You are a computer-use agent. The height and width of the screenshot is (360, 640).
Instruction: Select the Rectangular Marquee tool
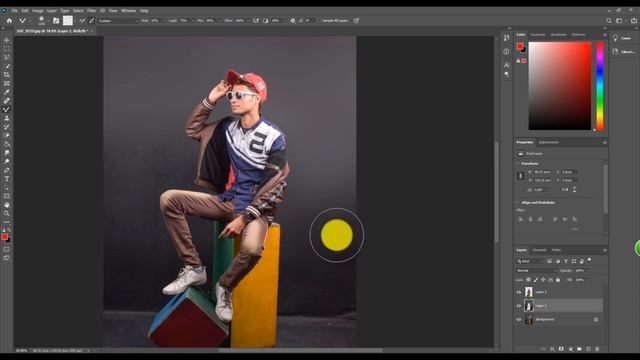pos(7,49)
